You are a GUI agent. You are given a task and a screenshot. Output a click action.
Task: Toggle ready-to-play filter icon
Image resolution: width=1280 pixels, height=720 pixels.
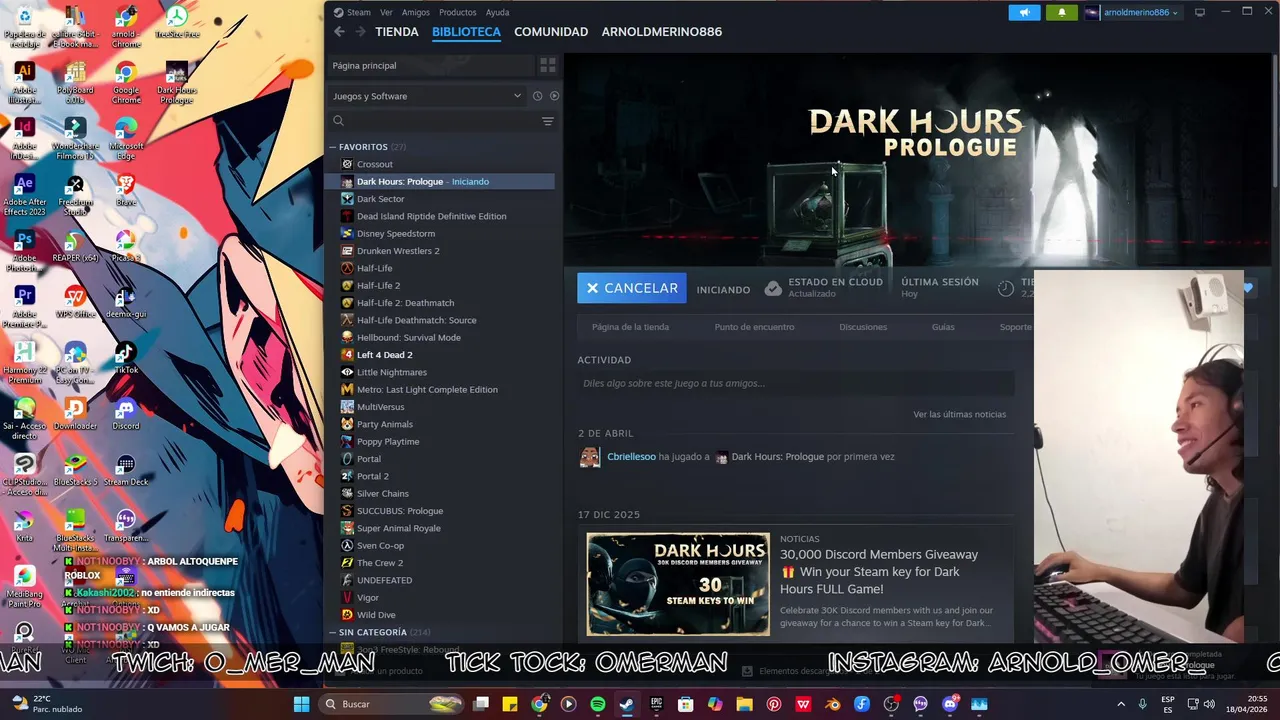pos(554,96)
